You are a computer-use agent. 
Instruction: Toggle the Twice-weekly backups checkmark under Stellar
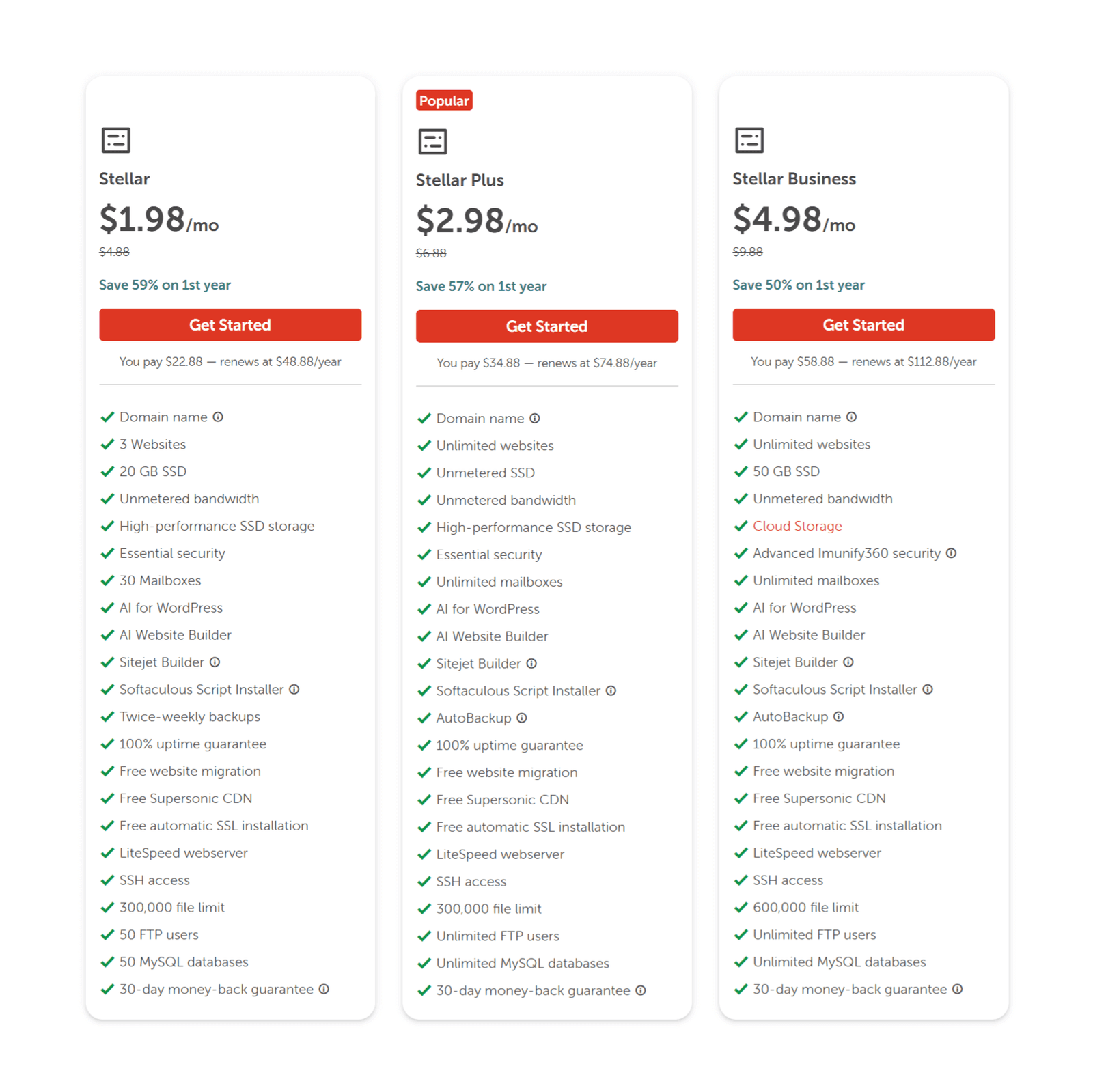[x=107, y=716]
